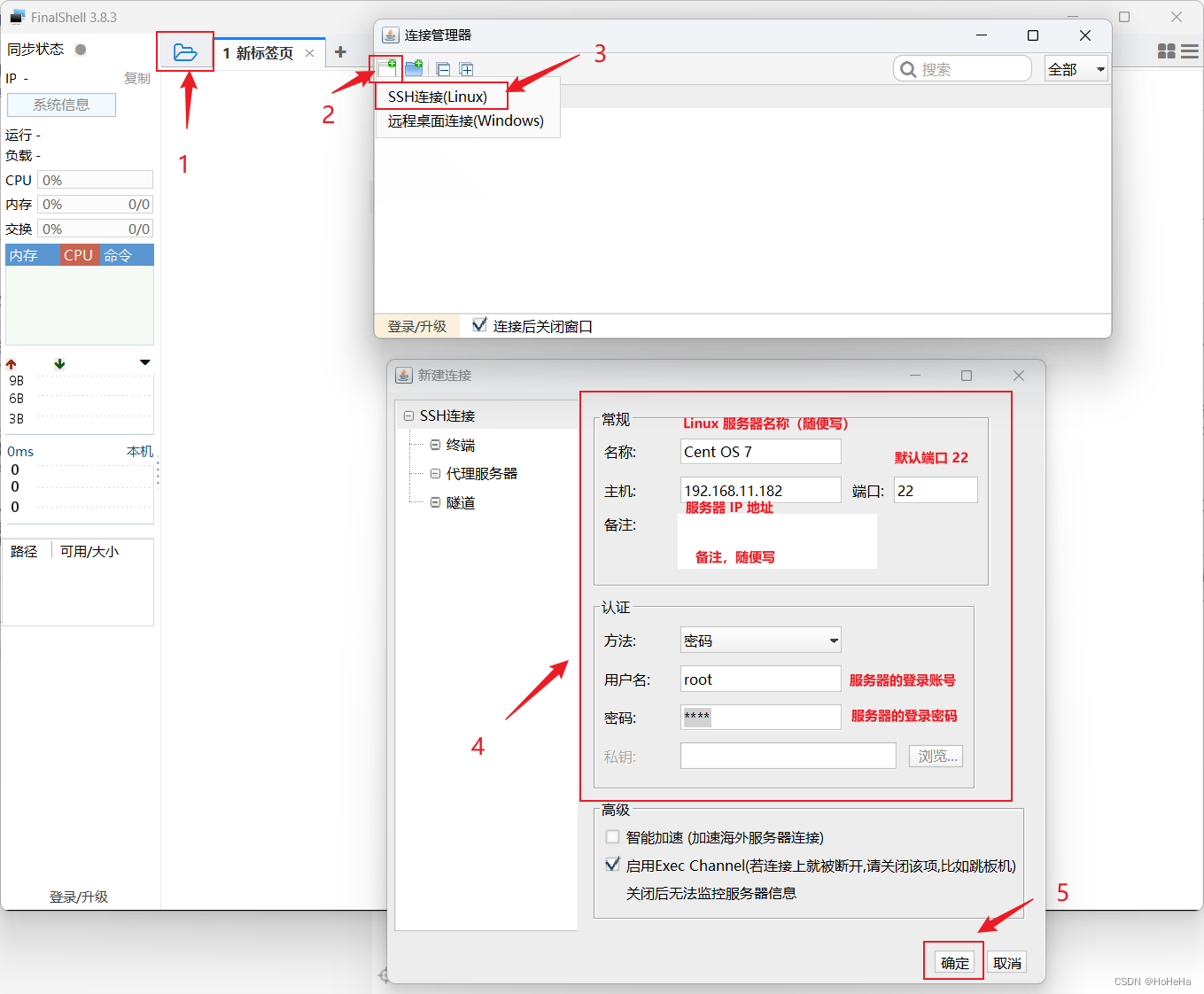Click the 主机 field with 192.168.11.182

pyautogui.click(x=761, y=491)
